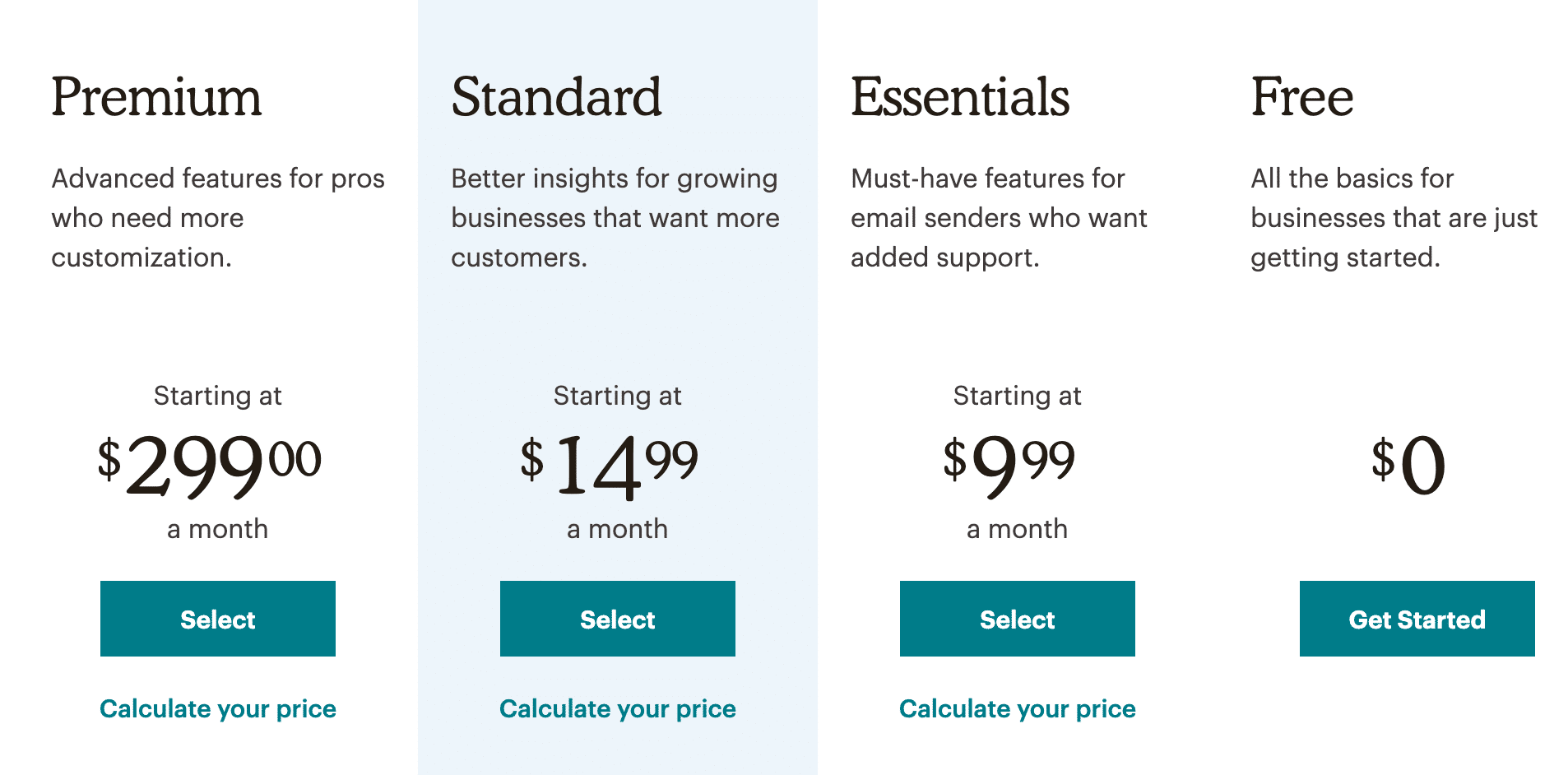Open Calculate your price under Standard
The height and width of the screenshot is (775, 1568).
tap(617, 708)
